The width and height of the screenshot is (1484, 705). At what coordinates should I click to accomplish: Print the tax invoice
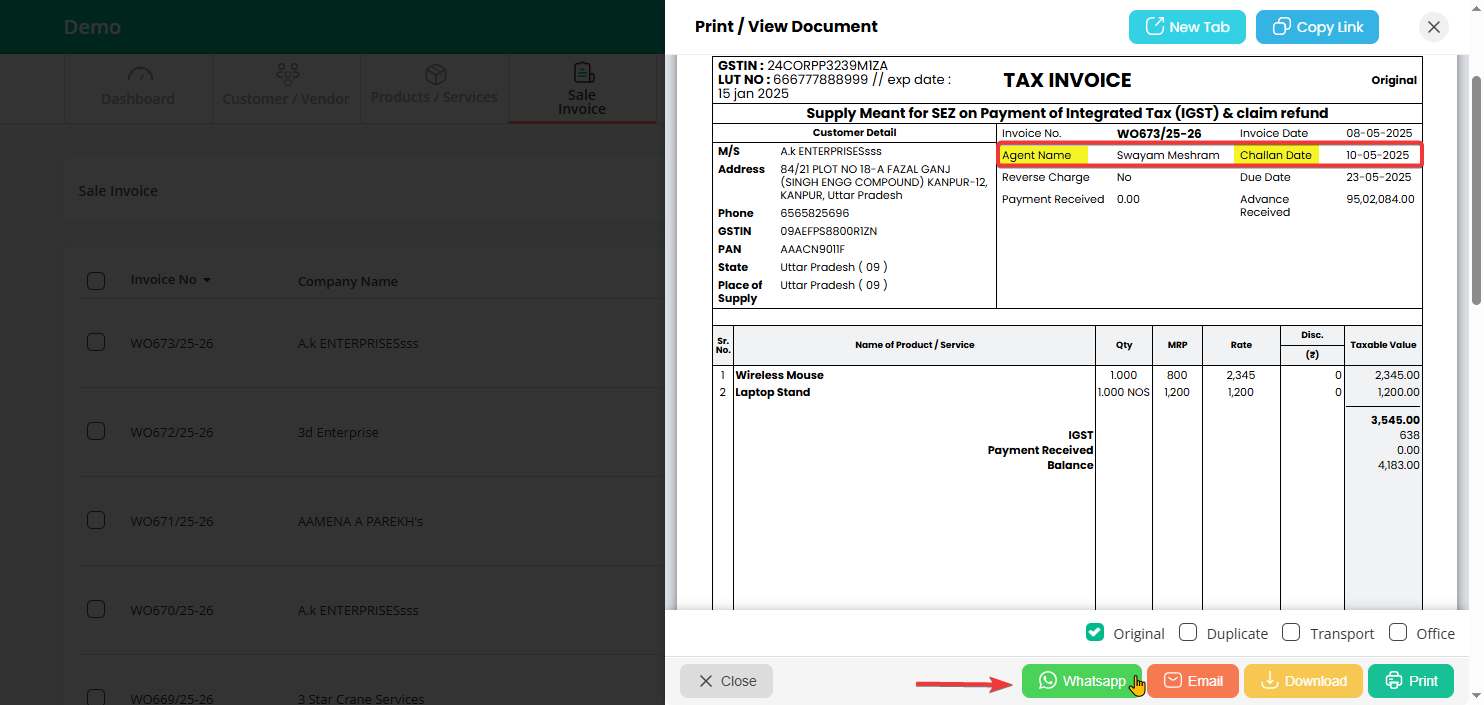coord(1410,681)
